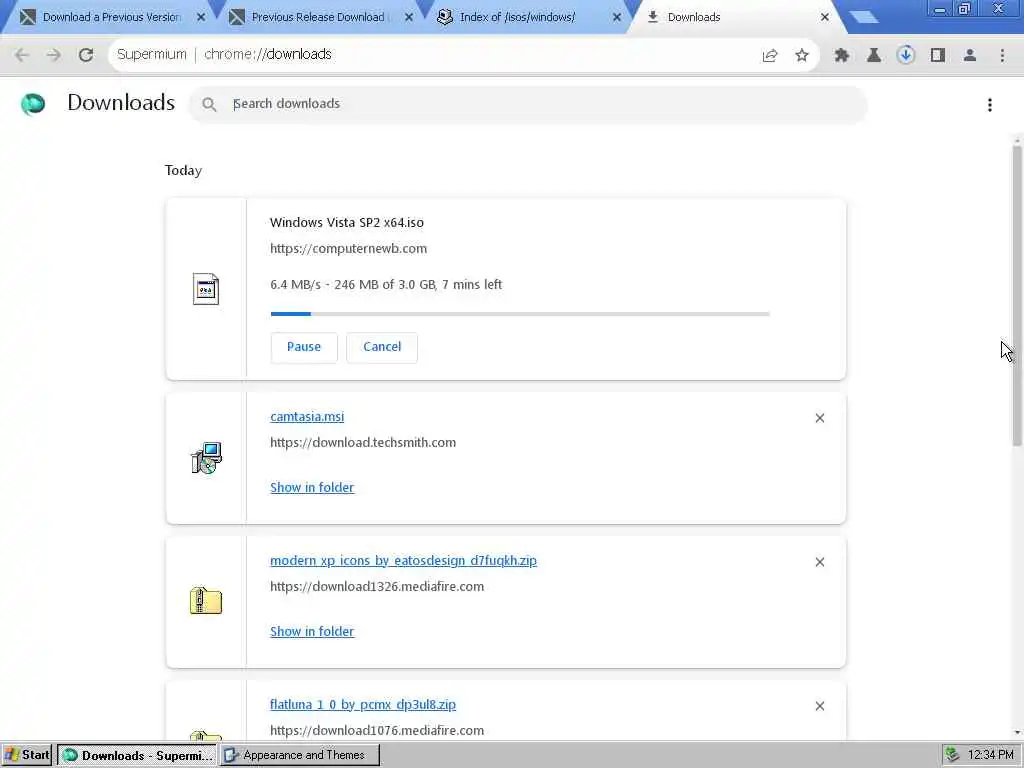This screenshot has height=768, width=1024.
Task: Click the camtasia.msi installer icon
Action: click(206, 458)
